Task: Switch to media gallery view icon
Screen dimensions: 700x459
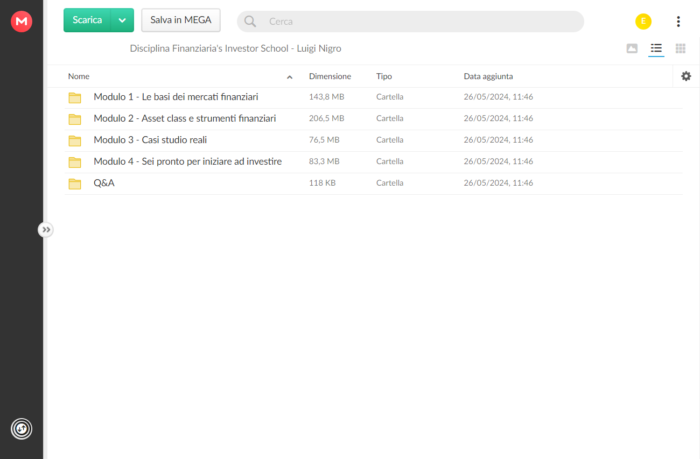Action: (632, 48)
